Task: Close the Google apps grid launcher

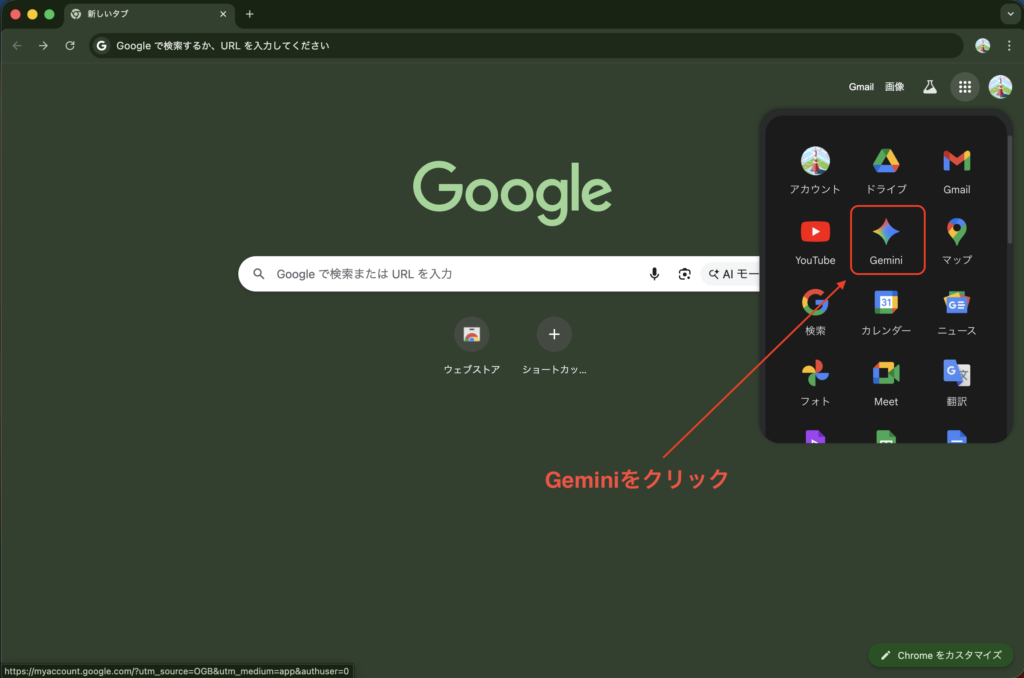Action: (x=964, y=87)
